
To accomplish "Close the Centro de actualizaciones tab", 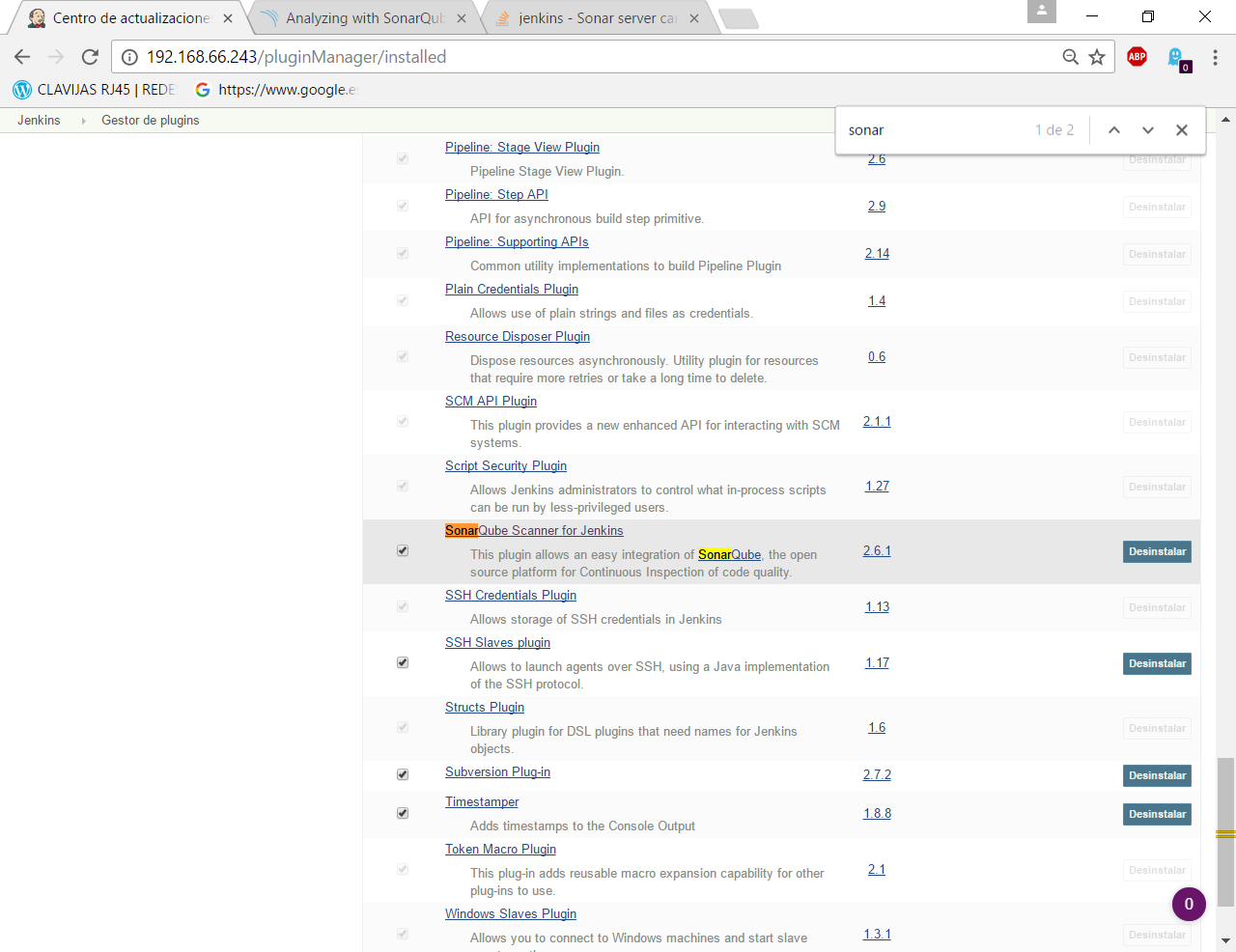I will tap(228, 18).
